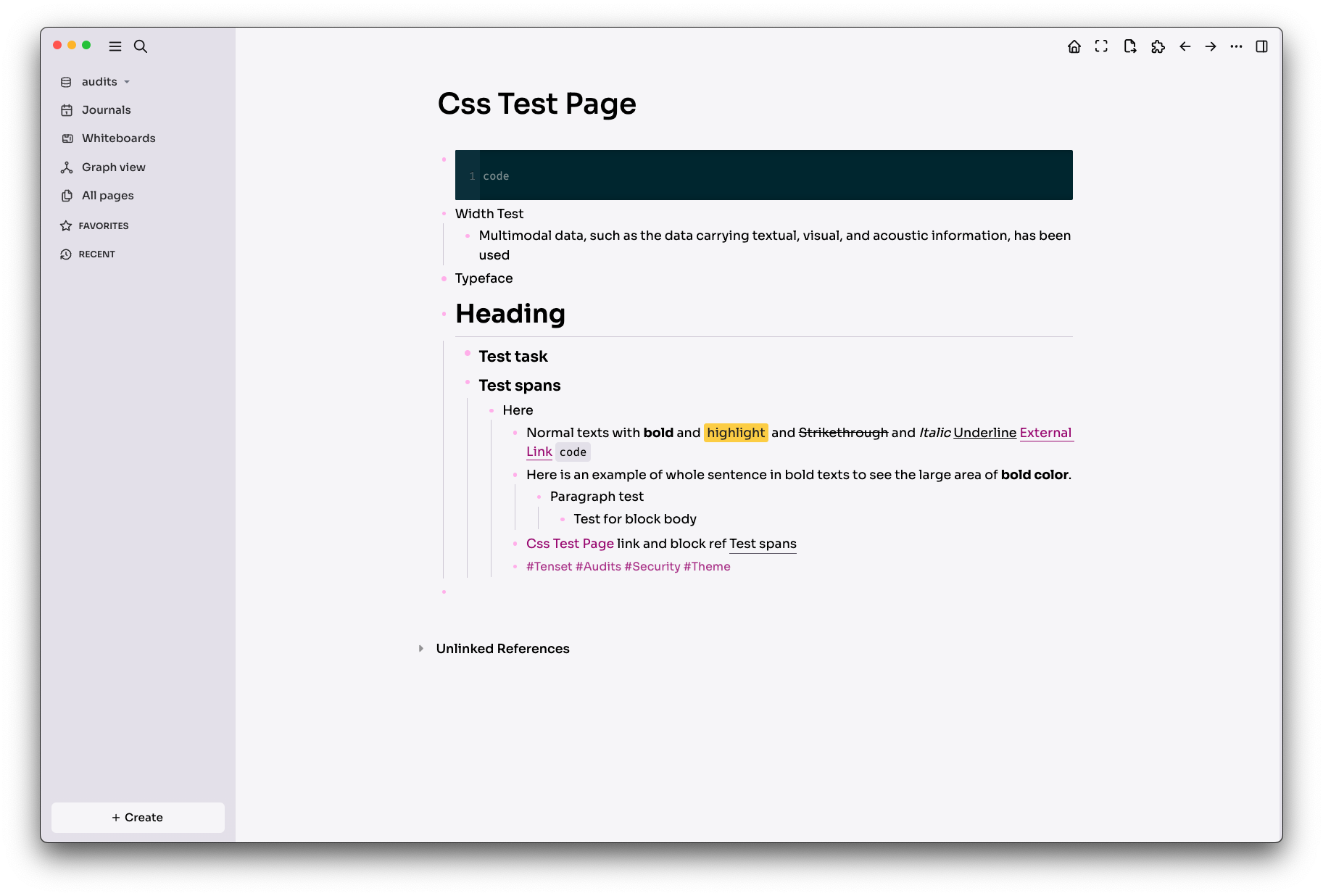Open the audits graph switcher dropdown
The image size is (1323, 896).
click(126, 81)
